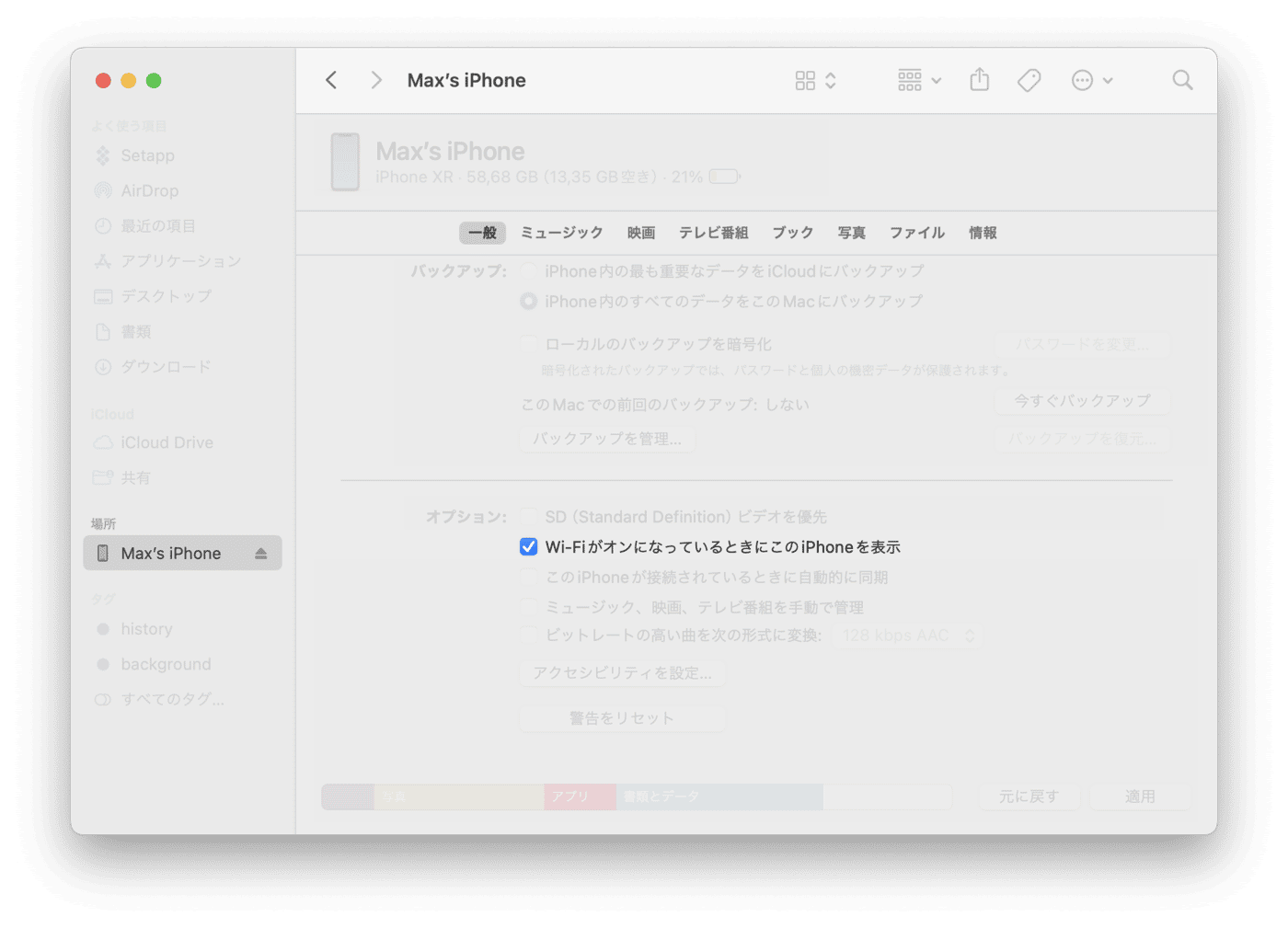Switch to the 一般 tab
1288x928 pixels.
pyautogui.click(x=482, y=233)
